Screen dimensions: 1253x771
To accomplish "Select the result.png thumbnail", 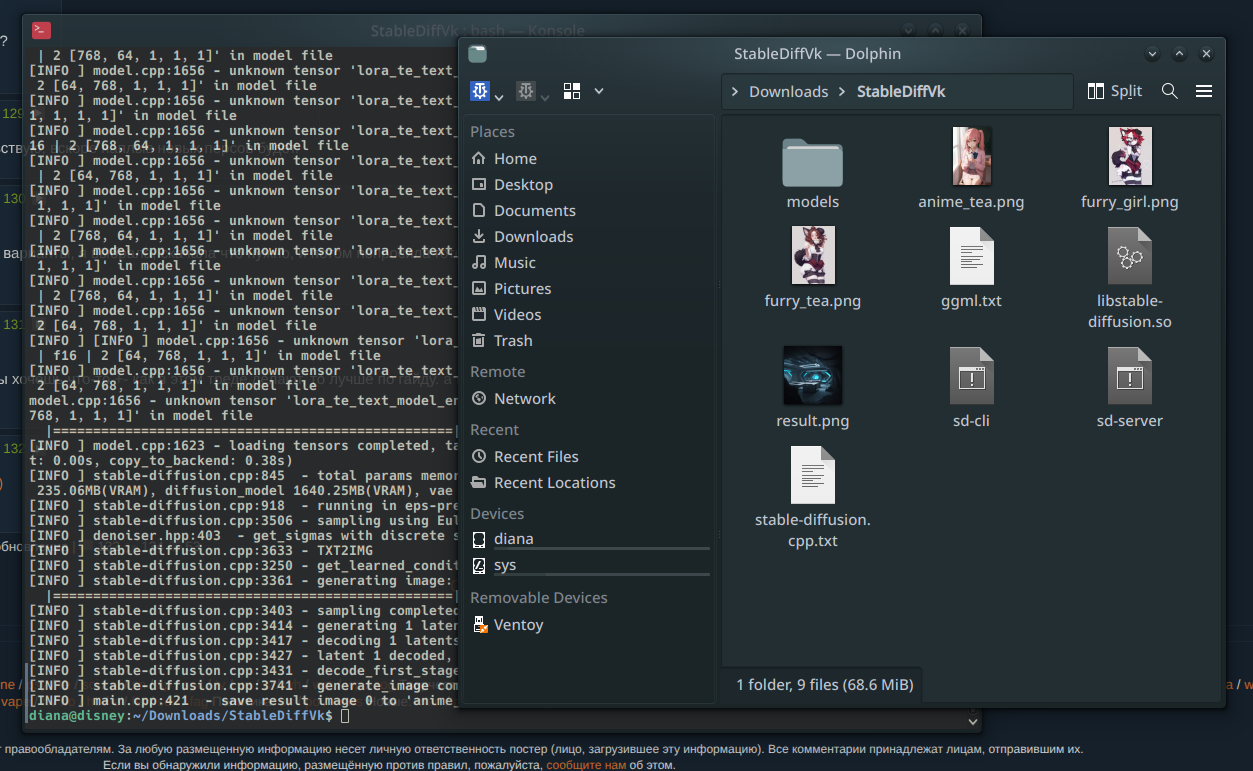I will tap(812, 375).
